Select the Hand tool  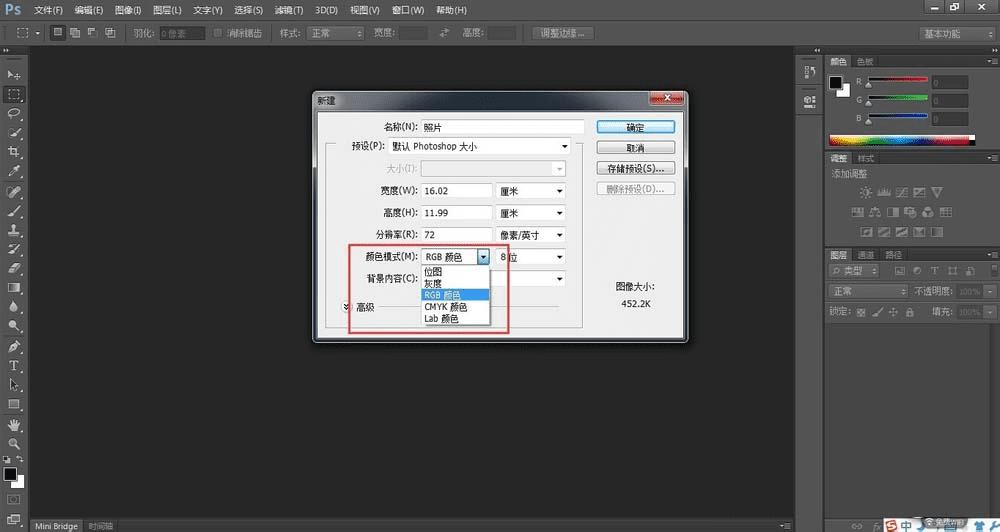(13, 425)
